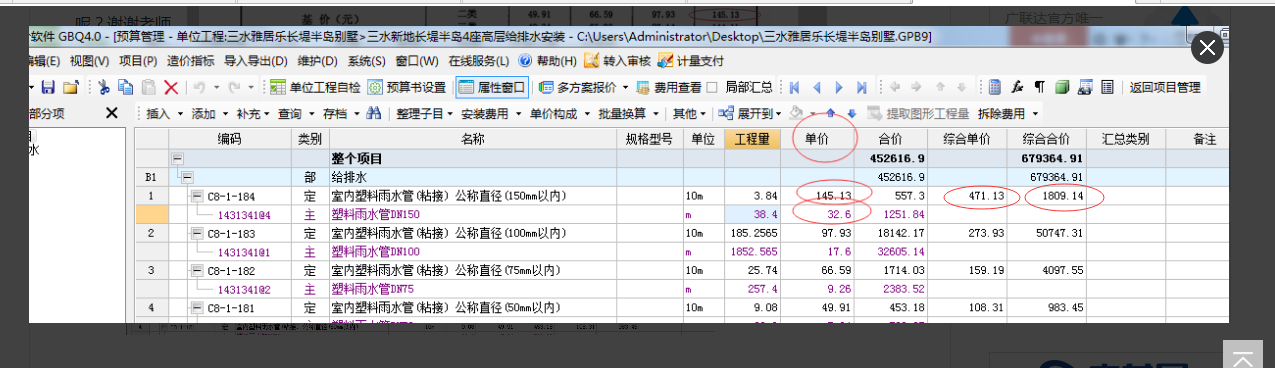Toggle the 局部汇总 checkbox
The image size is (1275, 368).
[x=712, y=87]
